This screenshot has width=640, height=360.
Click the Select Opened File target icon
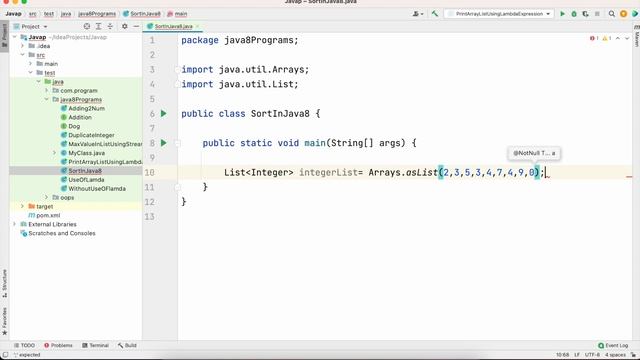[87, 26]
